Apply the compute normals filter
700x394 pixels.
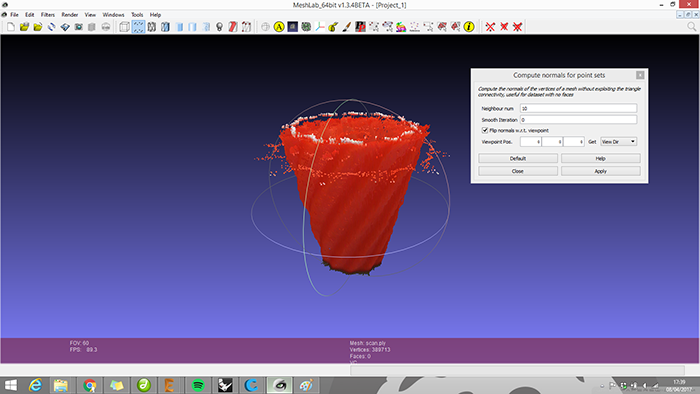[600, 171]
